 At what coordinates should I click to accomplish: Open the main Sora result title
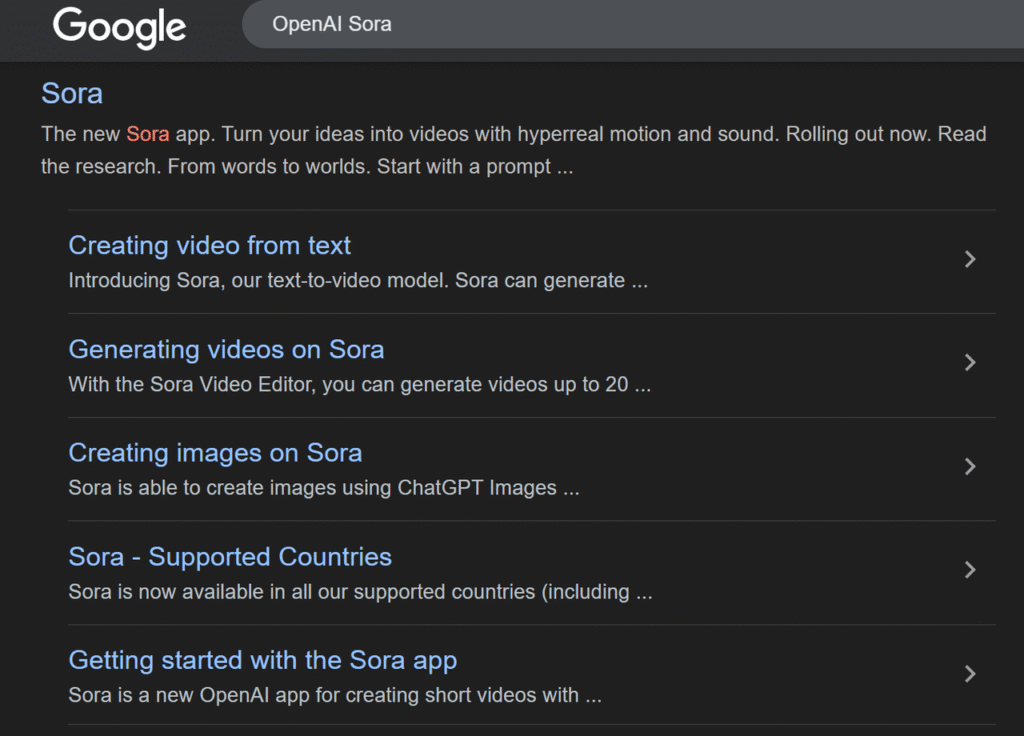tap(72, 94)
